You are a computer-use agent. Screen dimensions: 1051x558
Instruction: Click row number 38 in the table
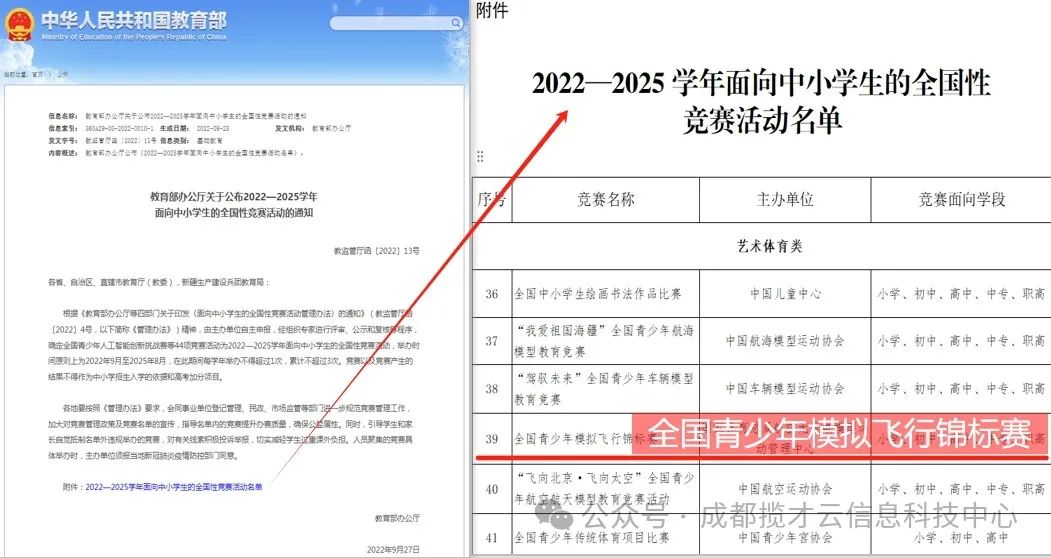492,388
